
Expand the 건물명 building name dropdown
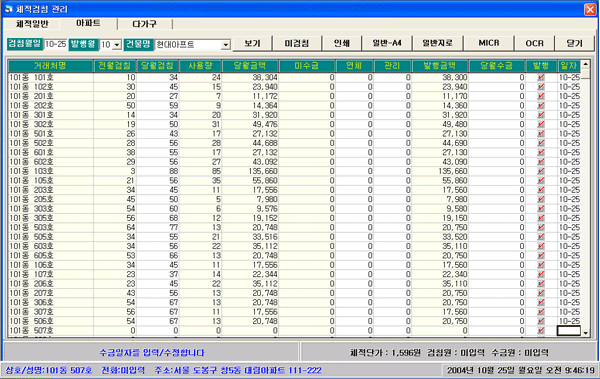pyautogui.click(x=226, y=45)
